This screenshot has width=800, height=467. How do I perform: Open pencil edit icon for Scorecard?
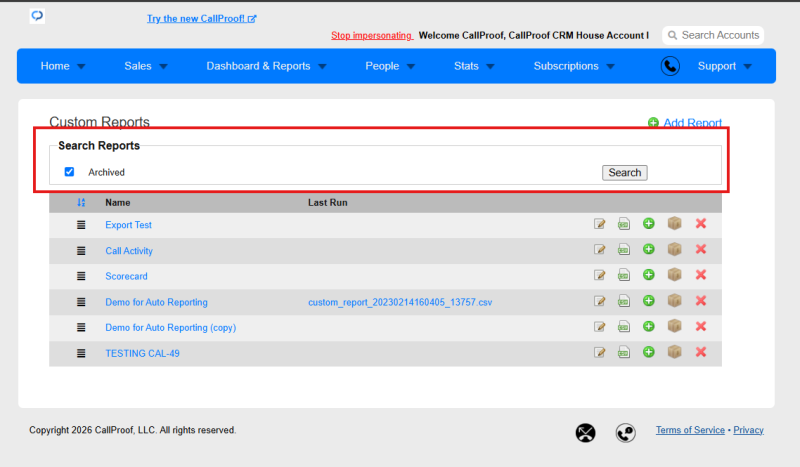[599, 275]
